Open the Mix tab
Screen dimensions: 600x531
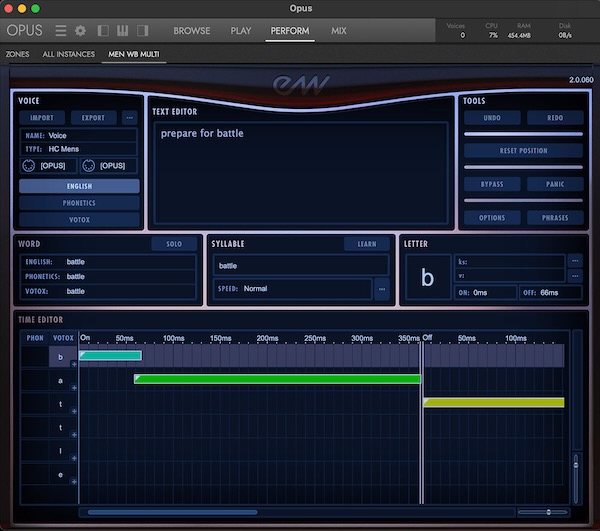click(x=338, y=31)
